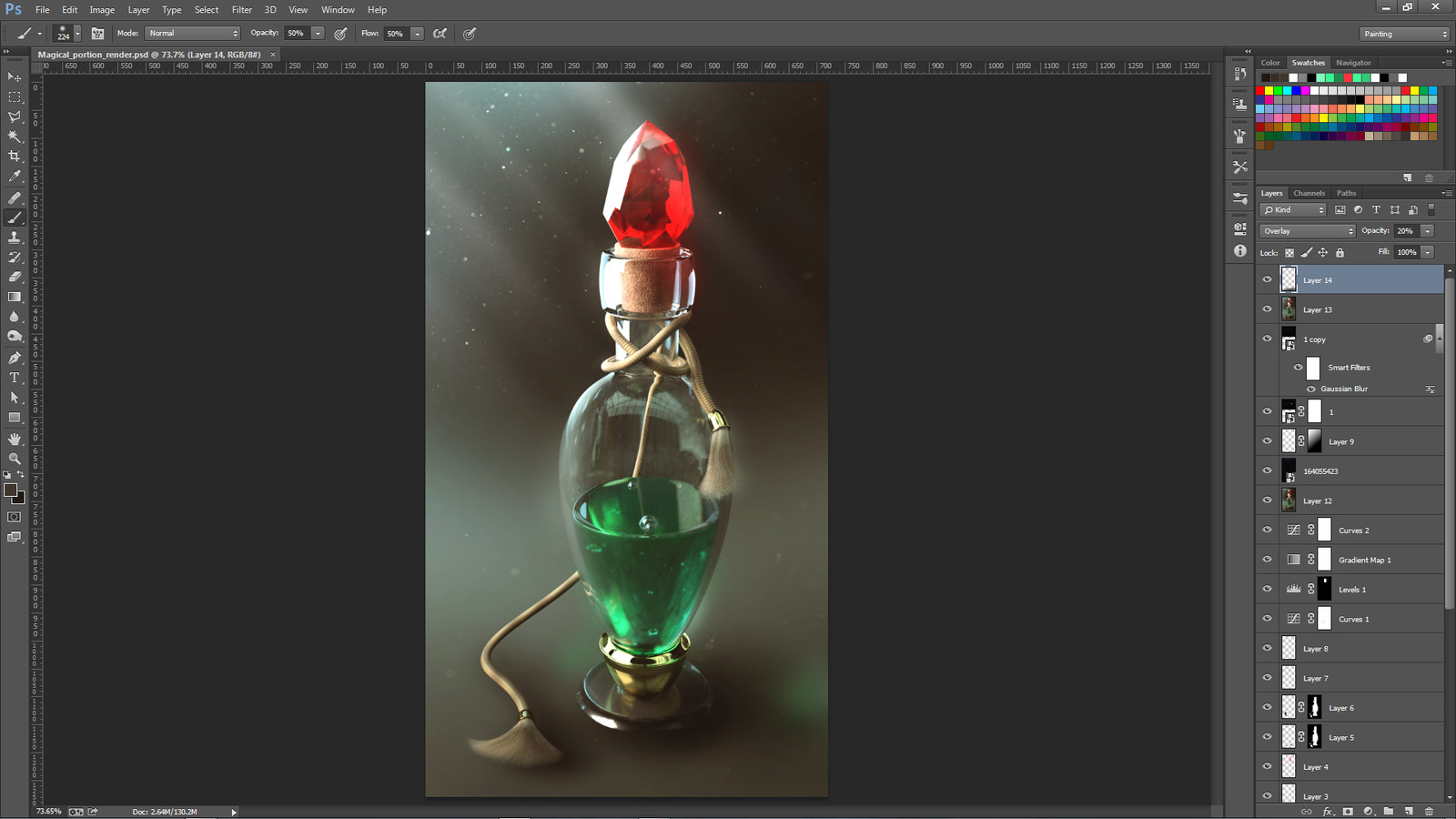Select the Layer 7 row
The height and width of the screenshot is (819, 1456).
1350,678
